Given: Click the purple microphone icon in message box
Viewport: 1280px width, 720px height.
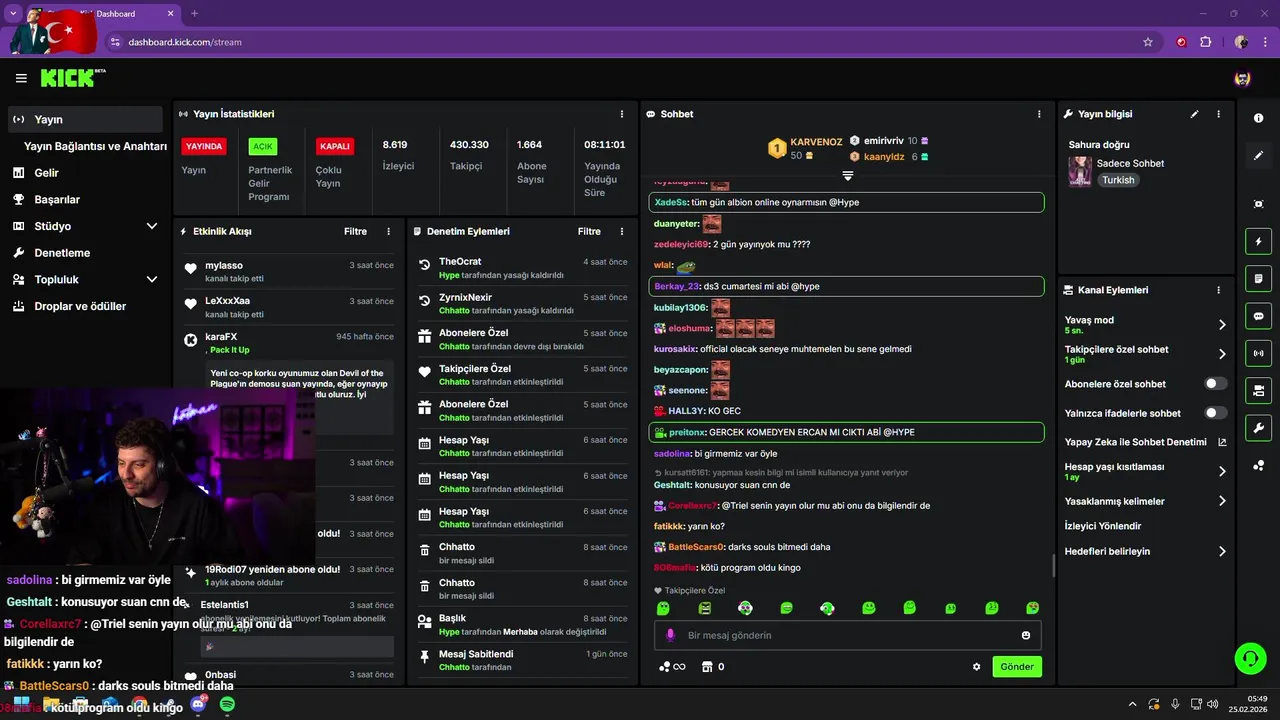Looking at the screenshot, I should 670,635.
